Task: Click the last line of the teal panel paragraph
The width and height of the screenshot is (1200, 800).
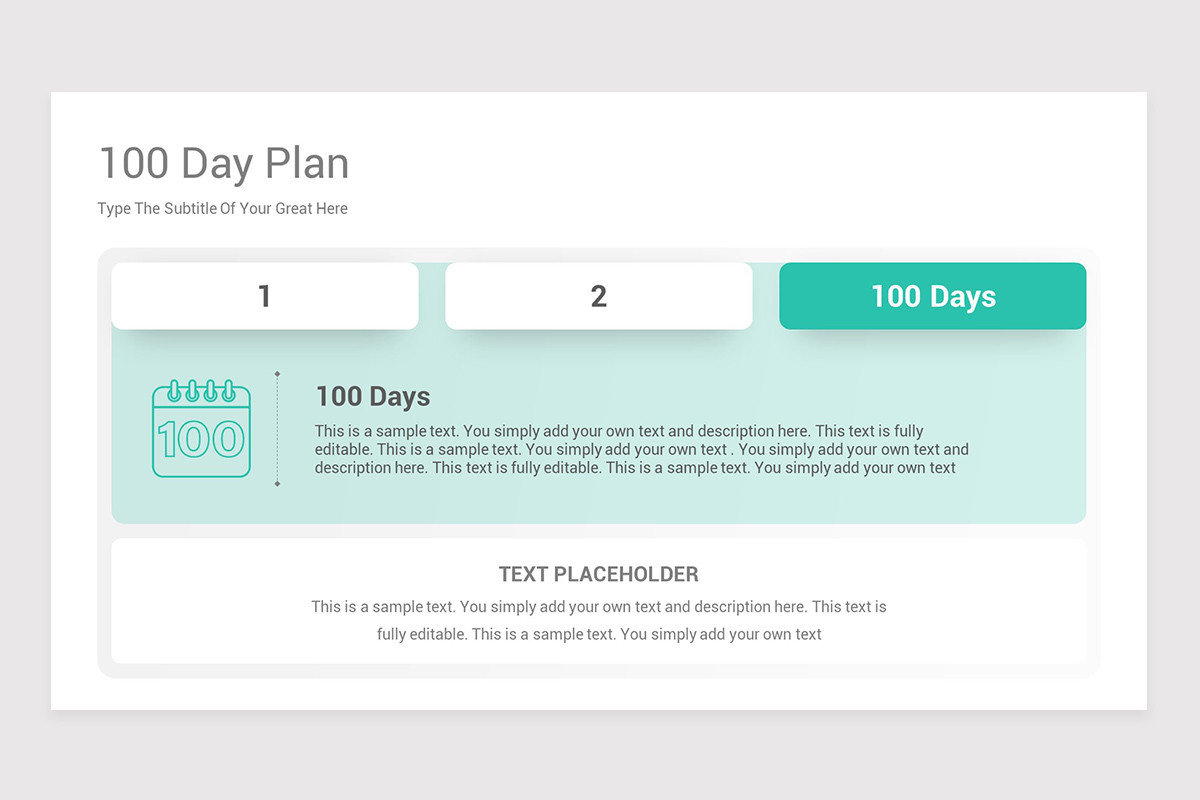Action: tap(635, 467)
